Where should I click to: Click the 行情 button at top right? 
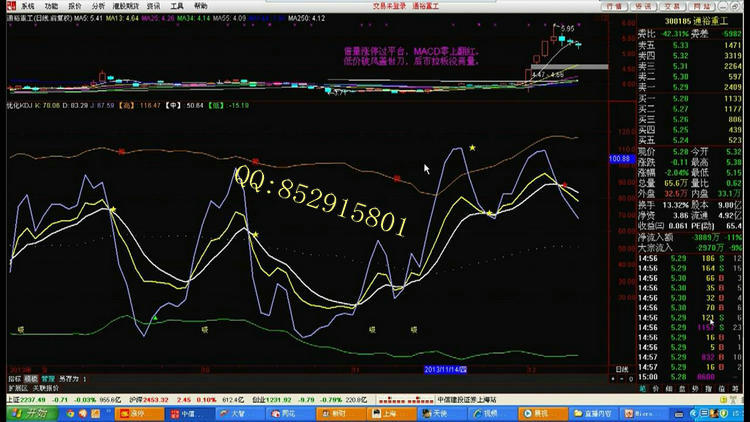[615, 6]
